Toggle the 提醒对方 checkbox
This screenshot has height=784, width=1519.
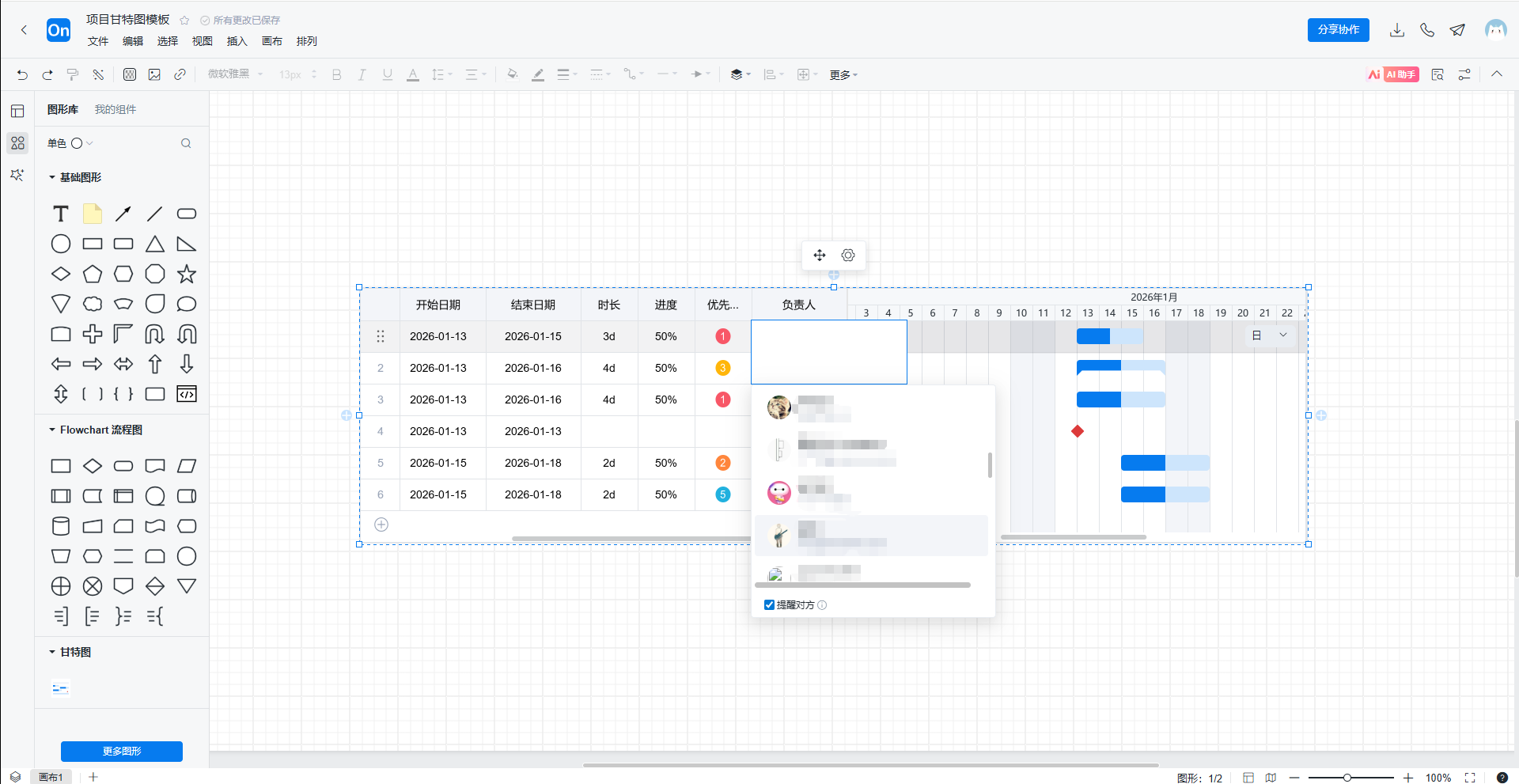click(769, 605)
